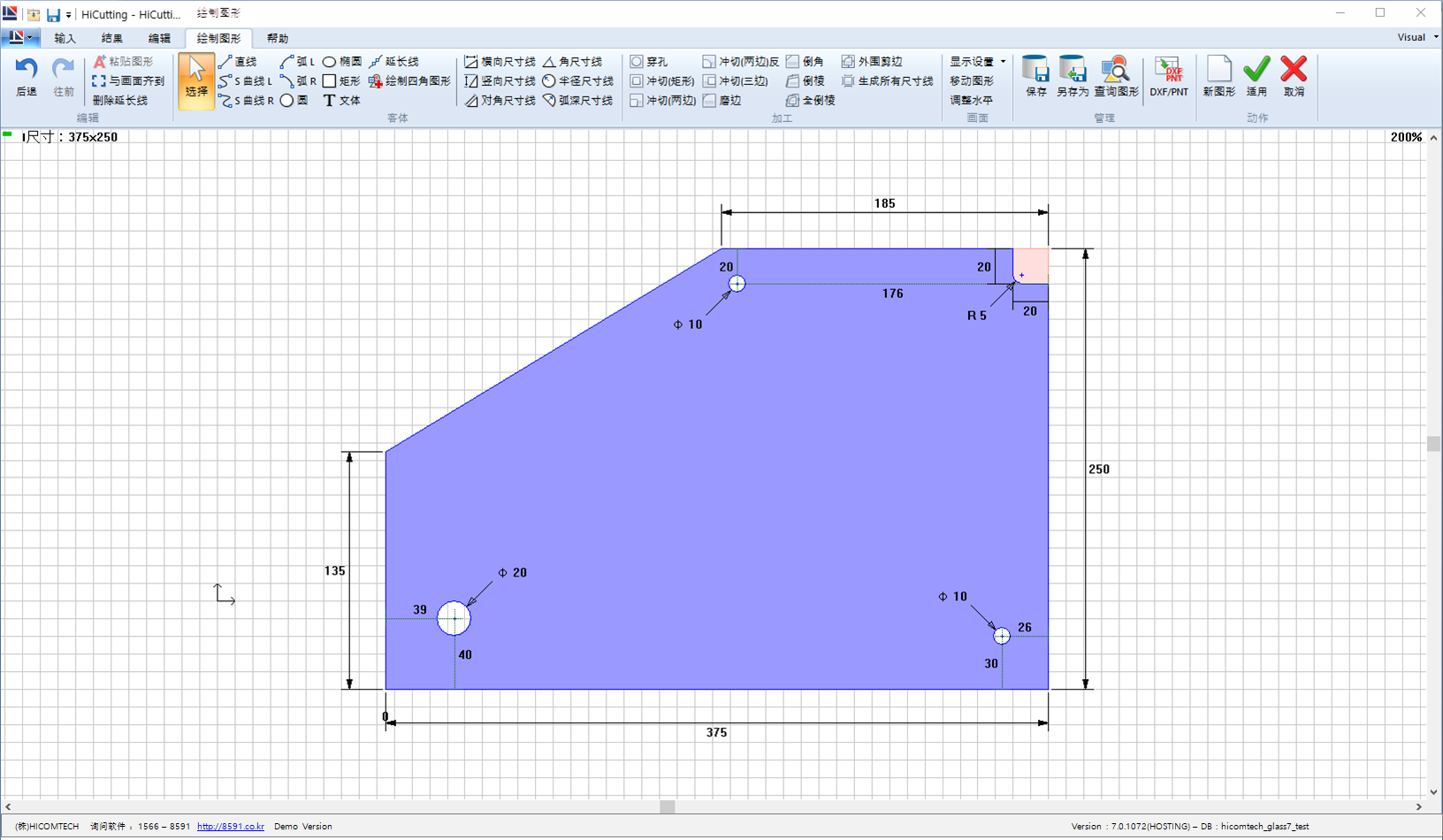
Task: Switch to the 输入 ribbon tab
Action: coord(65,38)
